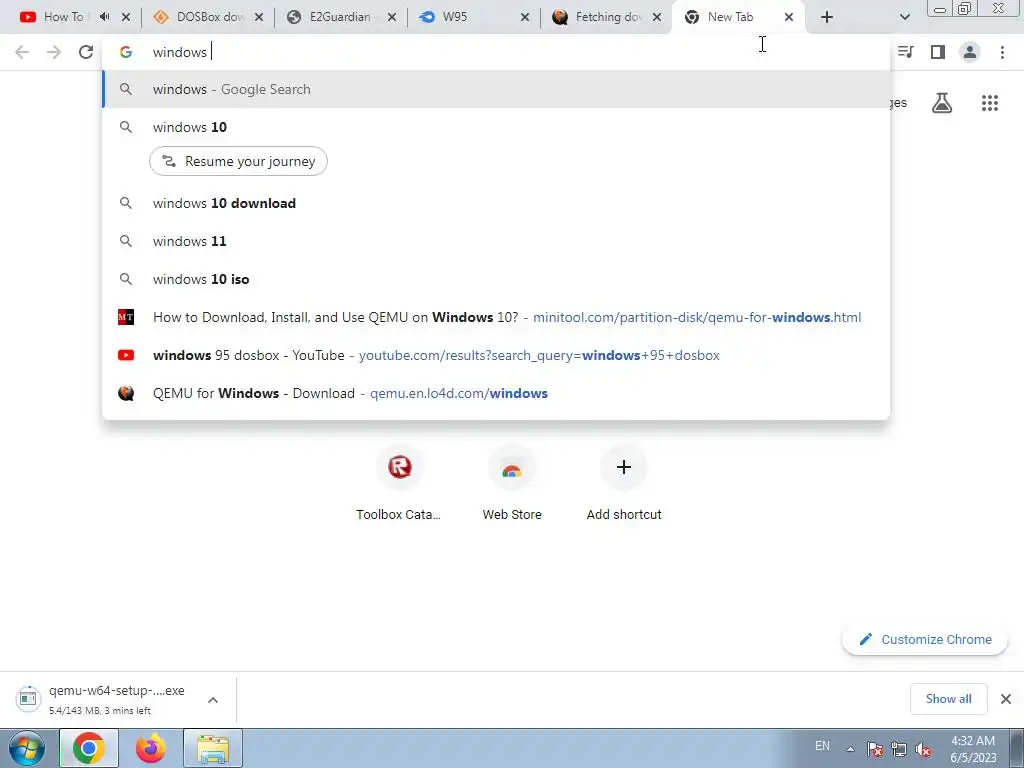The height and width of the screenshot is (768, 1024).
Task: Close the E2Guardian tab
Action: pos(392,17)
